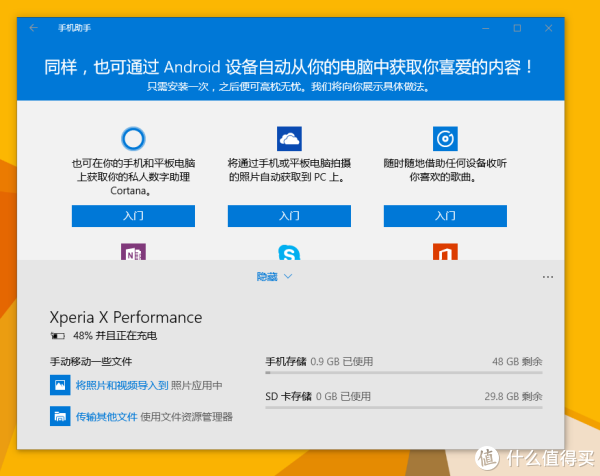Click 入门 button under OneDrive photo description
Image resolution: width=600 pixels, height=476 pixels.
(289, 216)
